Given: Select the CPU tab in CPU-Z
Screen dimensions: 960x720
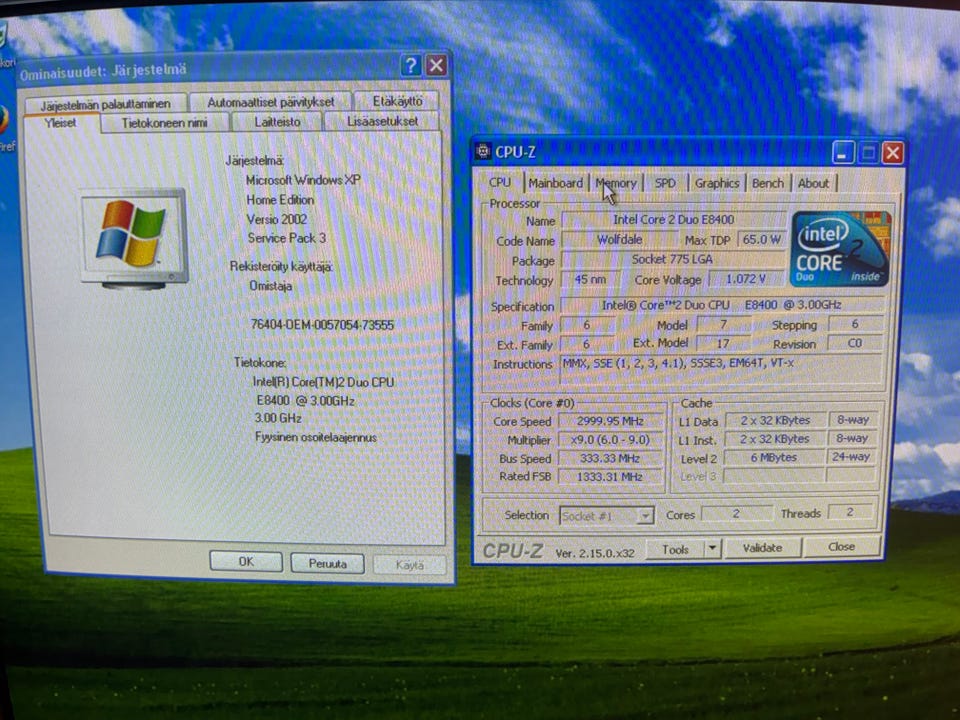Looking at the screenshot, I should point(500,182).
